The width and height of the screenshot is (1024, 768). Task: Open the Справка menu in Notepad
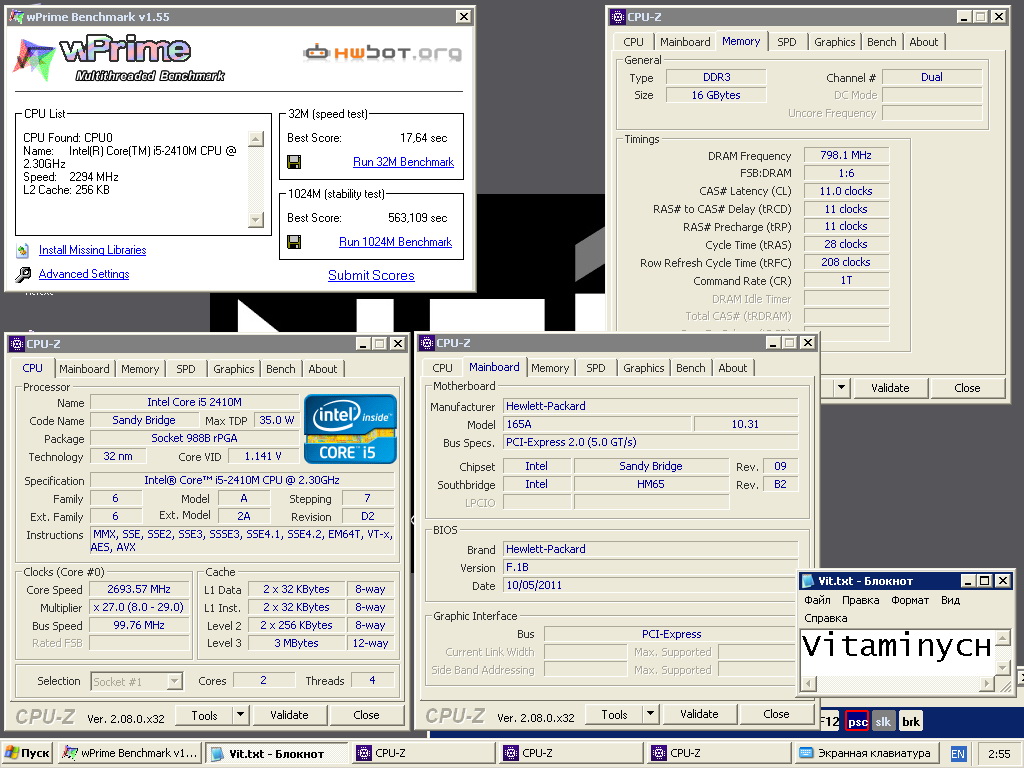pos(825,618)
